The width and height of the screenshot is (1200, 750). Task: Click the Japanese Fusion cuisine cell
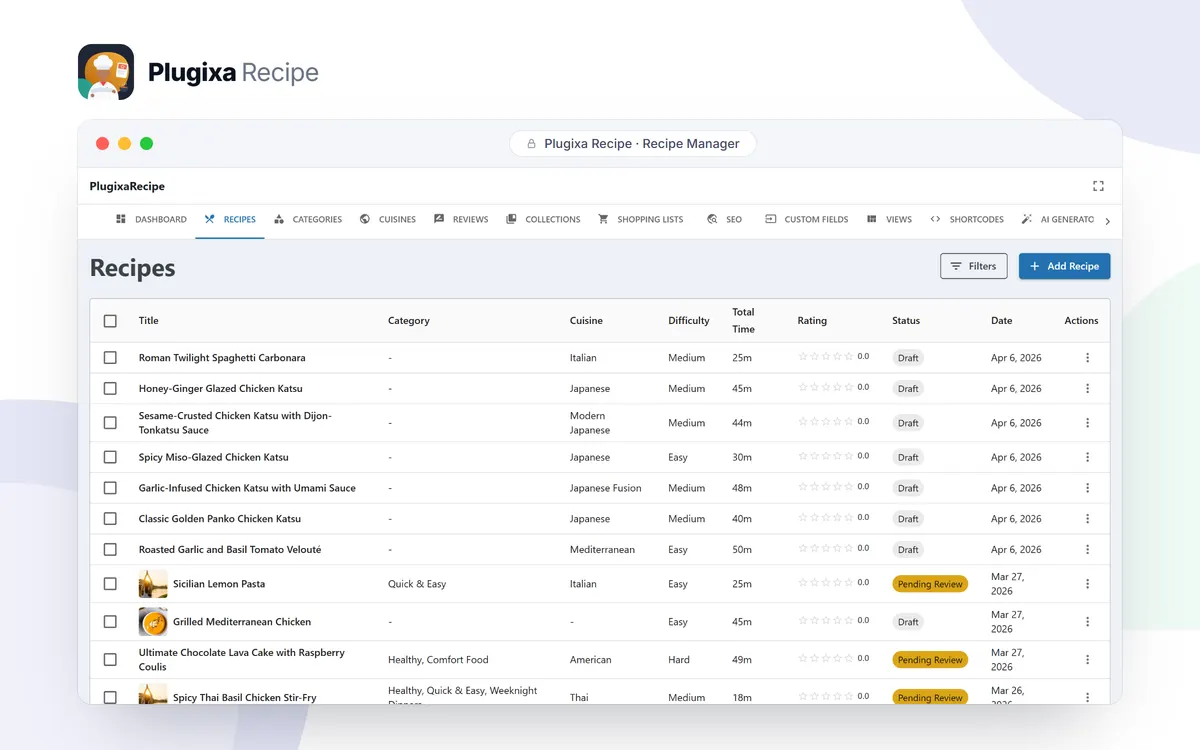tap(606, 489)
